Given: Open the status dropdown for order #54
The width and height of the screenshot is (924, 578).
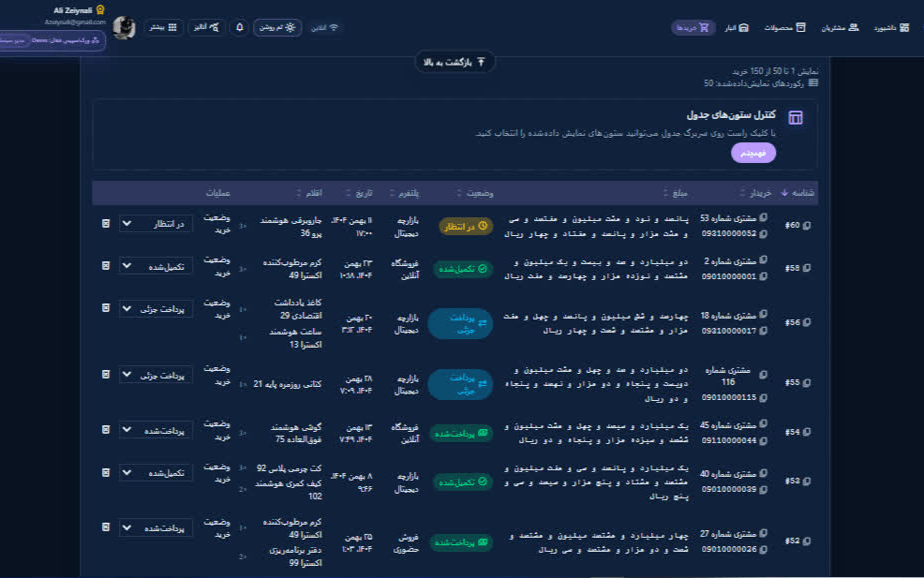Looking at the screenshot, I should [156, 430].
